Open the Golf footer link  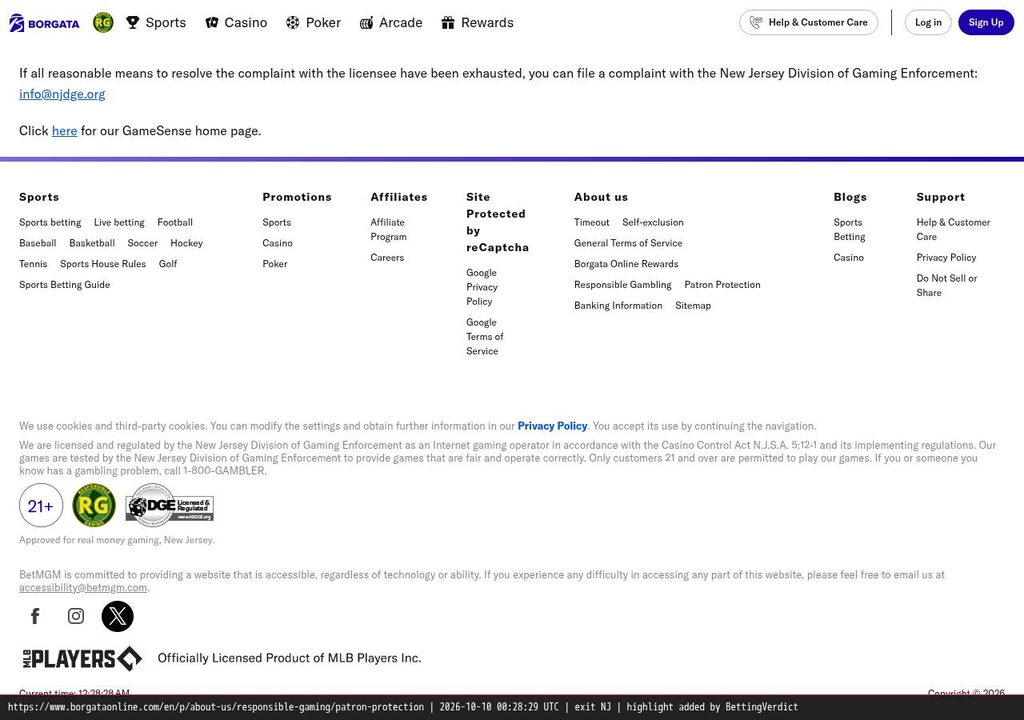point(168,264)
